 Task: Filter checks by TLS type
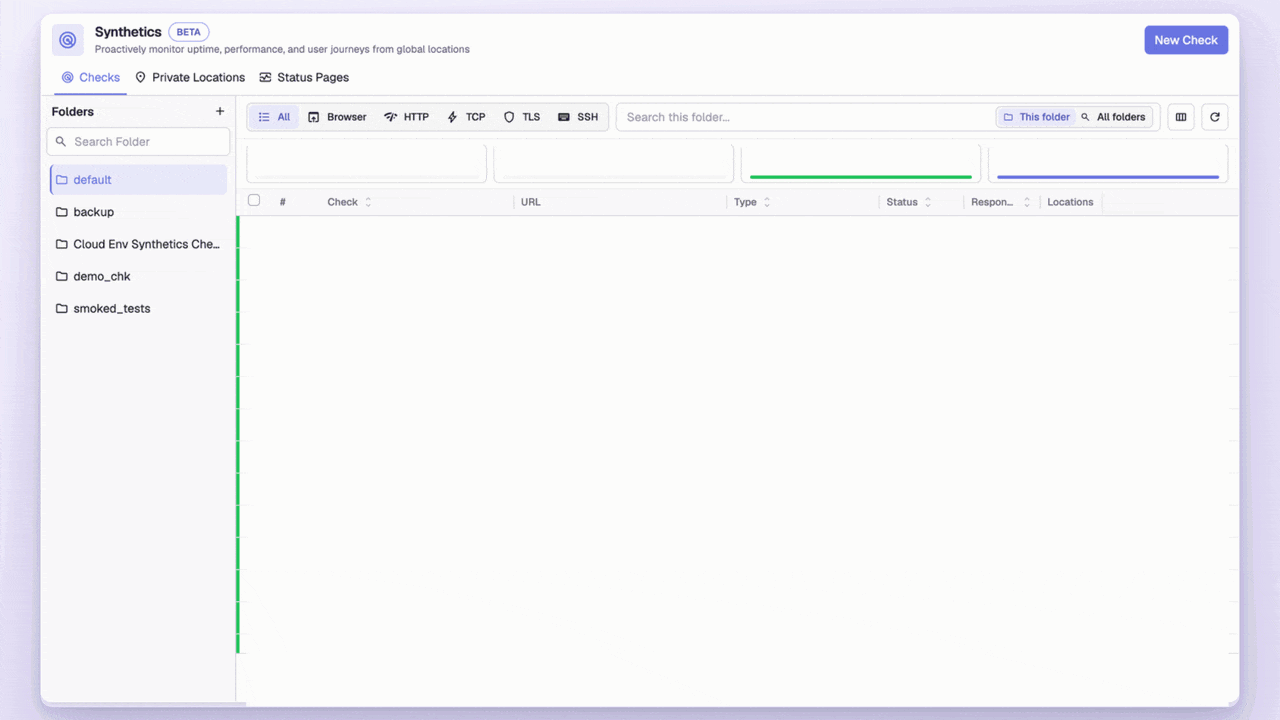pos(521,117)
